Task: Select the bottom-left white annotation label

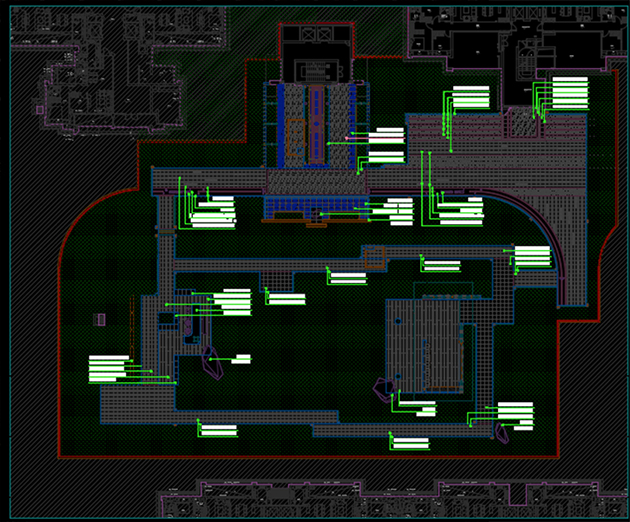Action: [x=220, y=430]
